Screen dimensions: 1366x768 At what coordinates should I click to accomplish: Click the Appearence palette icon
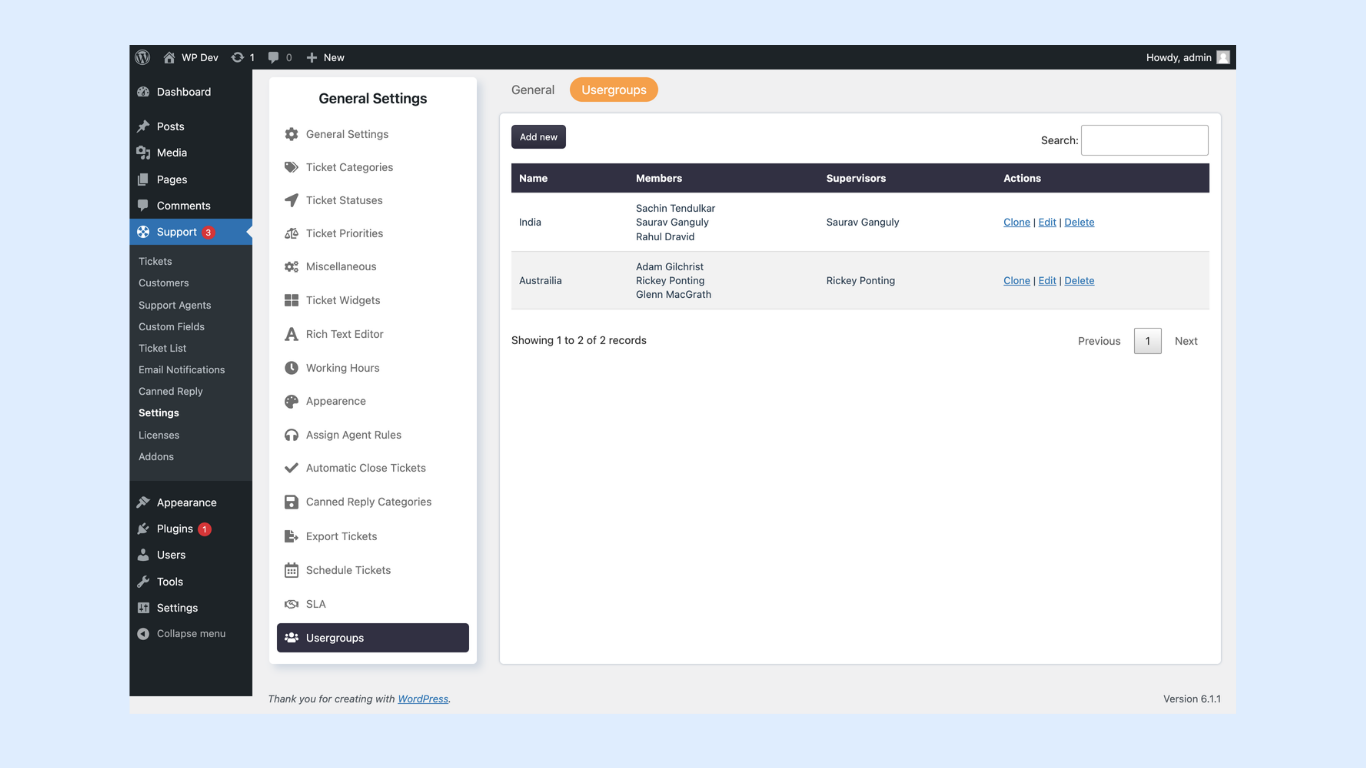291,402
